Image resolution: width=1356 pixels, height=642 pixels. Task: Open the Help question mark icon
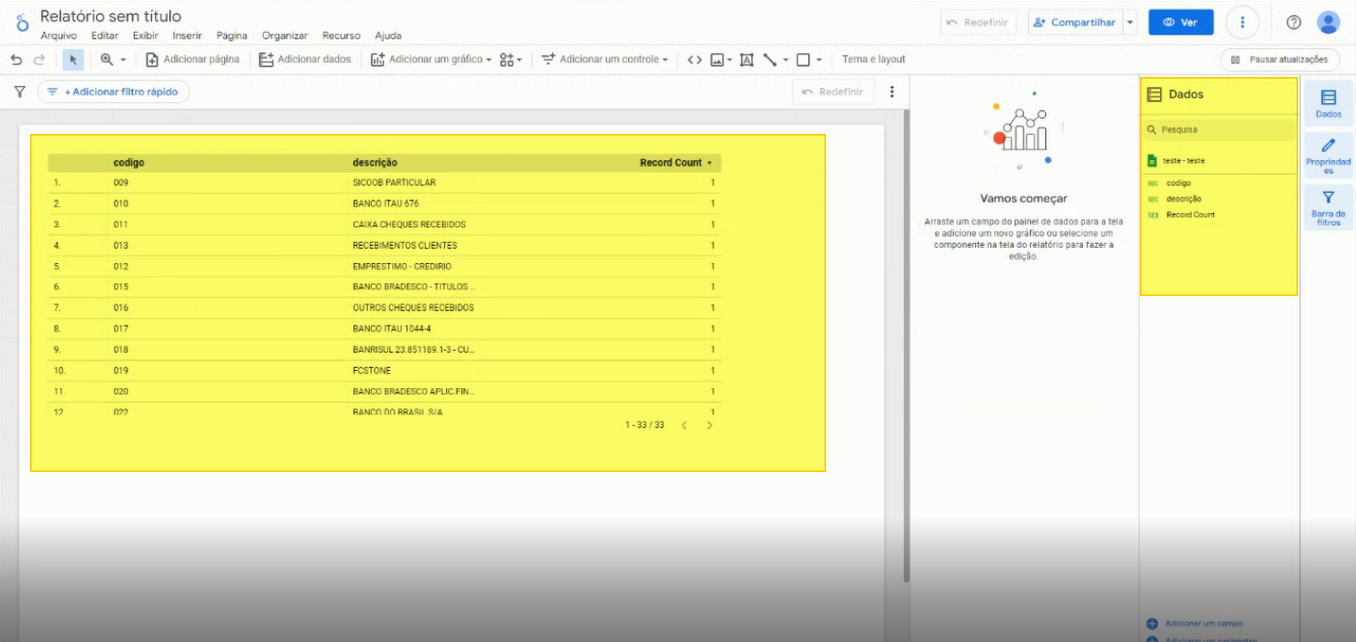[1293, 22]
